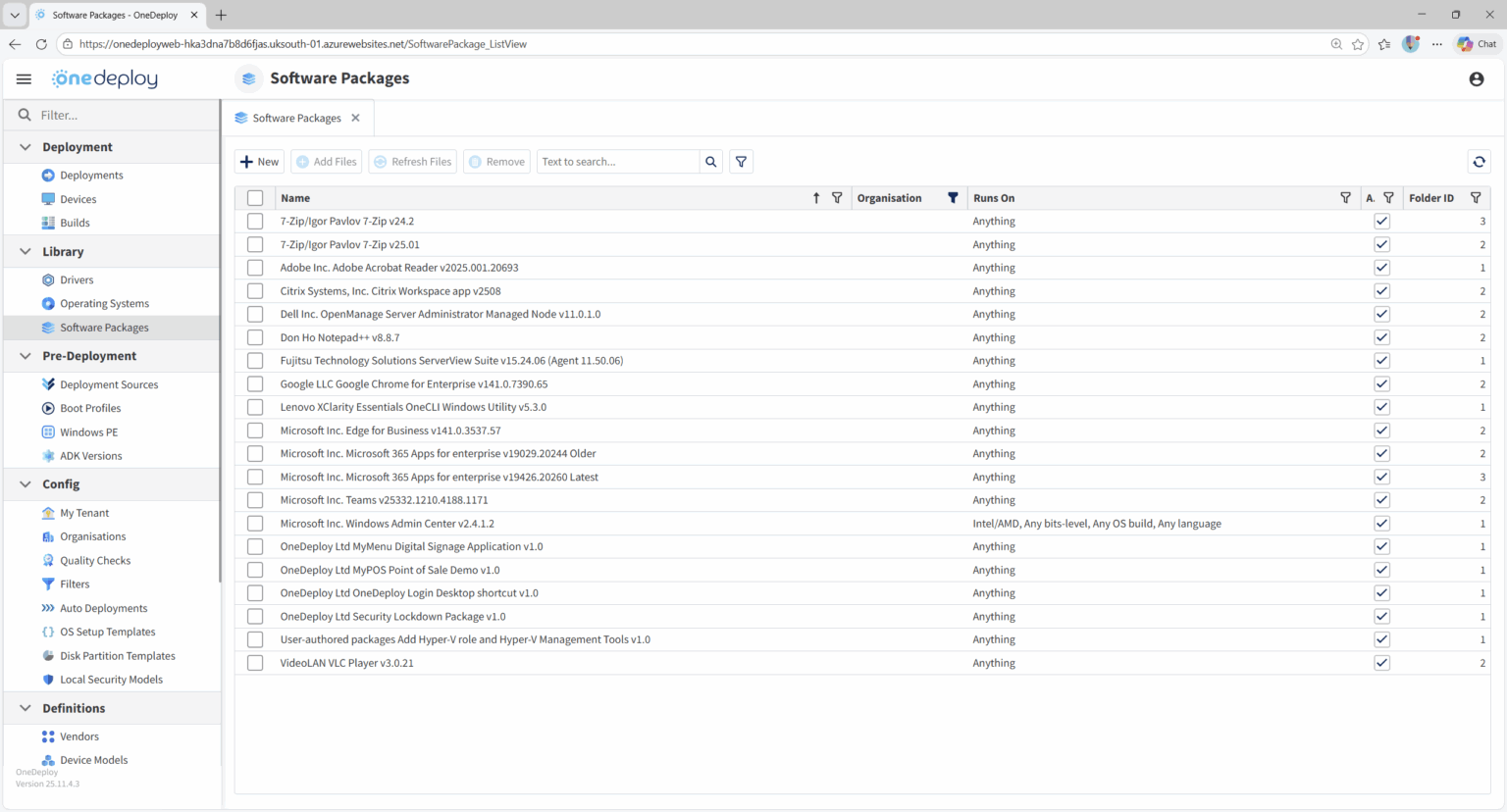Open Drivers in Library section
The width and height of the screenshot is (1507, 812).
77,280
